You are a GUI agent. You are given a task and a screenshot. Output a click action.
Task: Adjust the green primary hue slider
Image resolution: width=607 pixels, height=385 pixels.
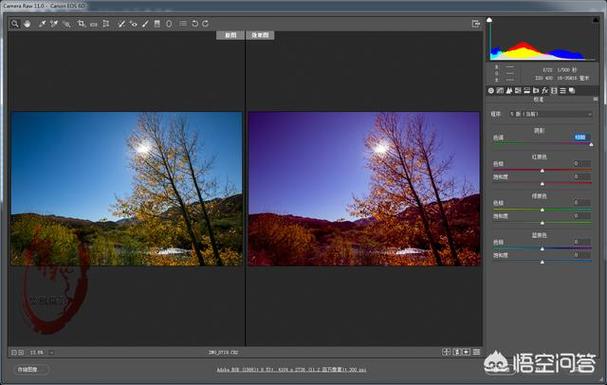tap(542, 210)
